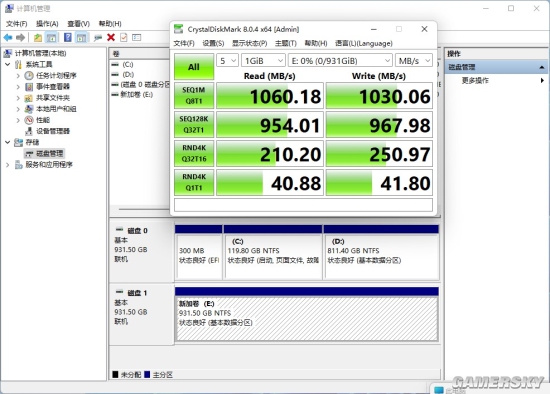Screen dimensions: 550x394
Task: Click the Forward arrow in Computer Management toolbar
Action: (21, 37)
